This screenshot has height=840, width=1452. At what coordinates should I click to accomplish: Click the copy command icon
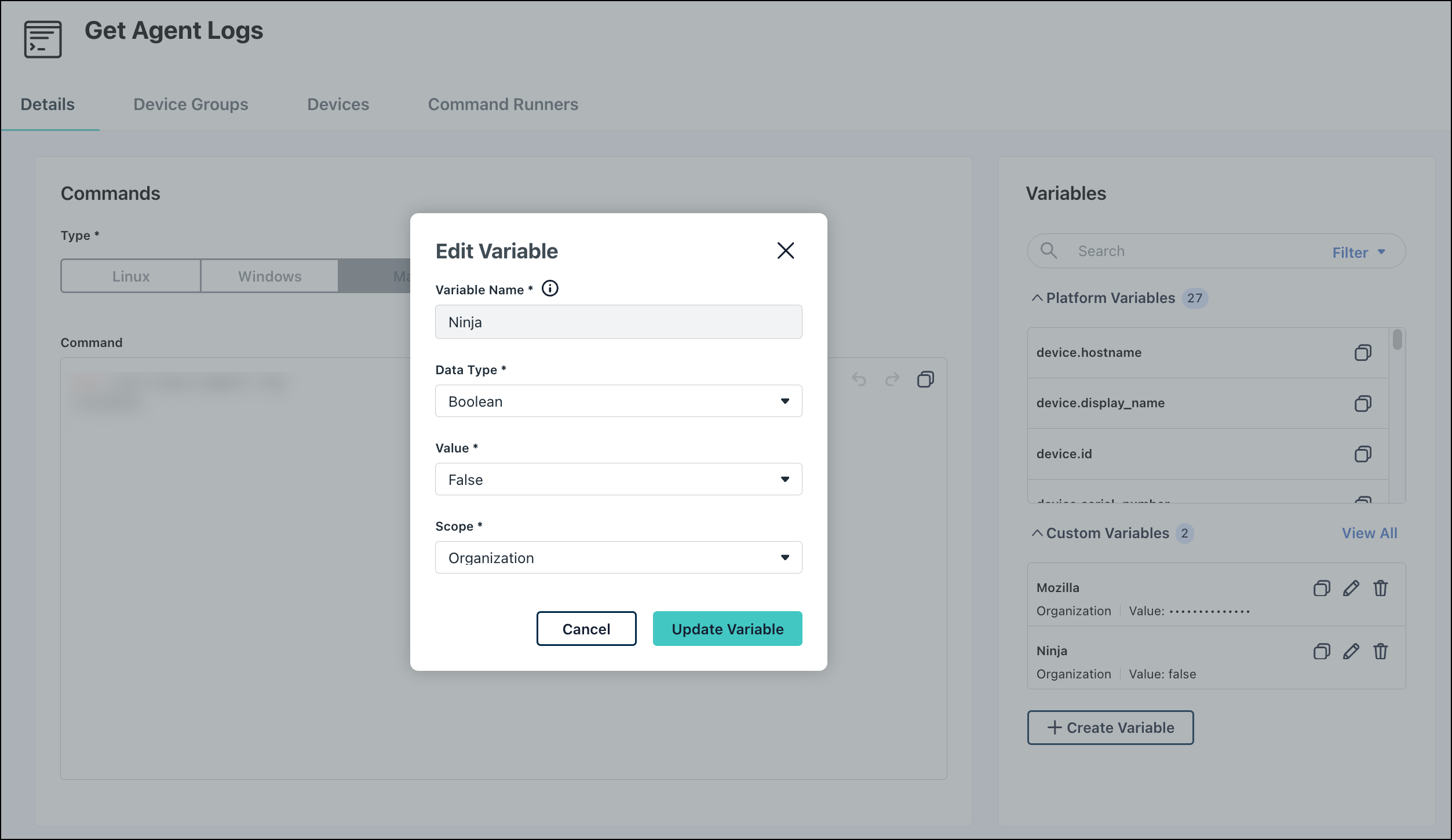coord(925,380)
